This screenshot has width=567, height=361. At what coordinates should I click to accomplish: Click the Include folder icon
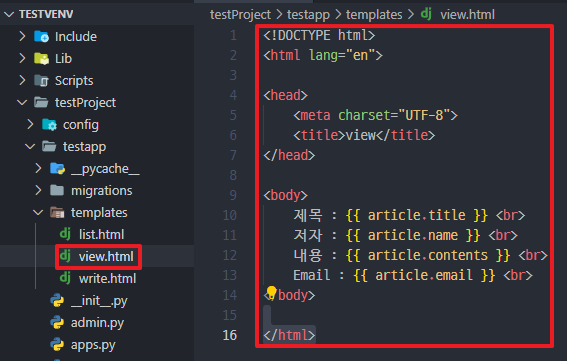tap(41, 36)
